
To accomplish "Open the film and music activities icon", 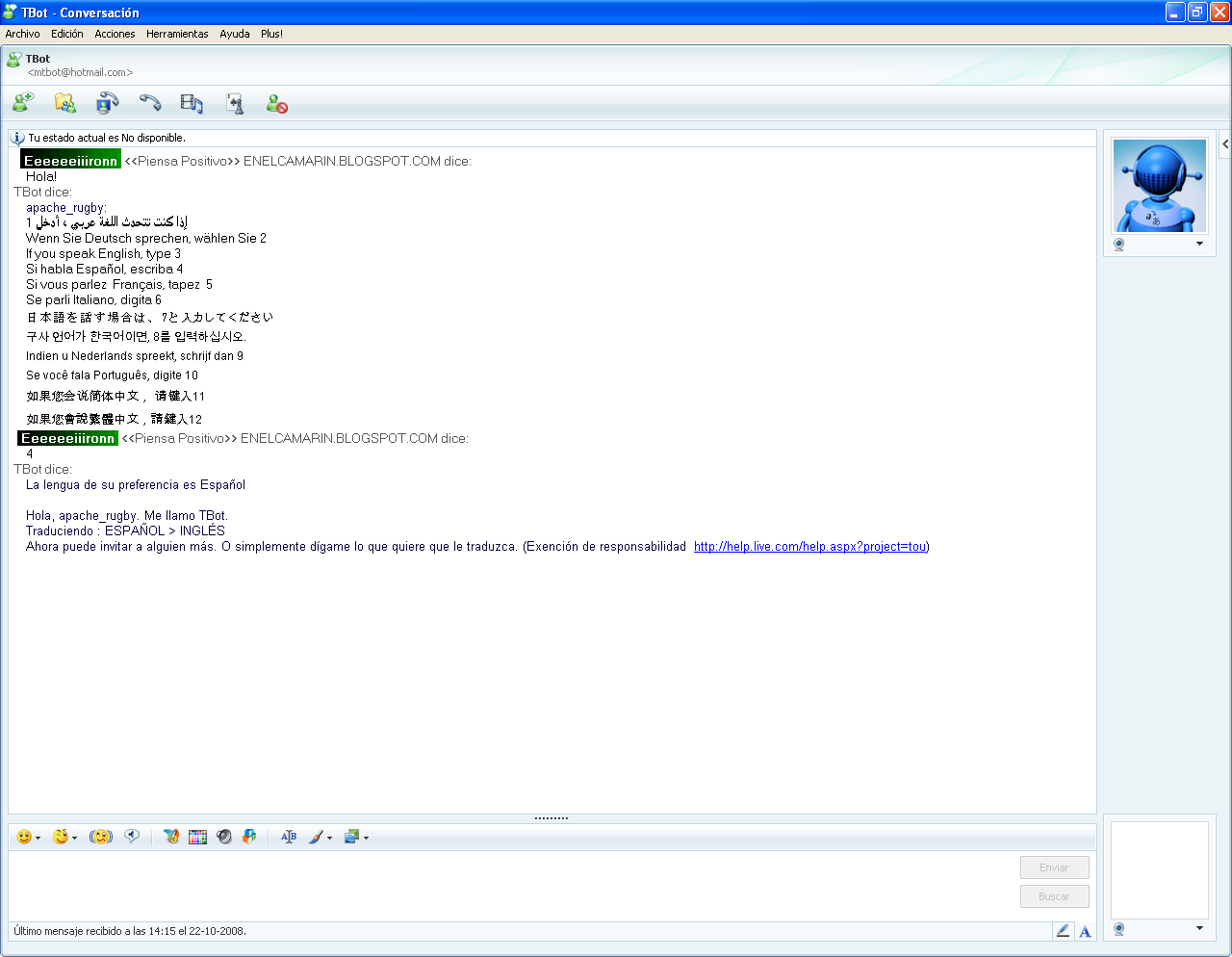I will click(x=192, y=103).
